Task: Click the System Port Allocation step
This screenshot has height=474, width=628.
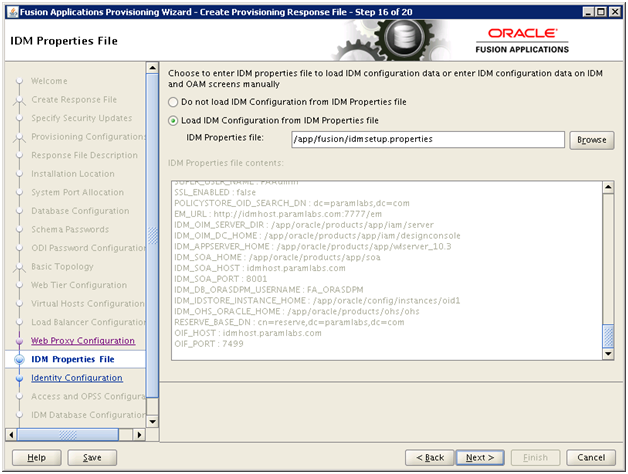Action: click(78, 192)
